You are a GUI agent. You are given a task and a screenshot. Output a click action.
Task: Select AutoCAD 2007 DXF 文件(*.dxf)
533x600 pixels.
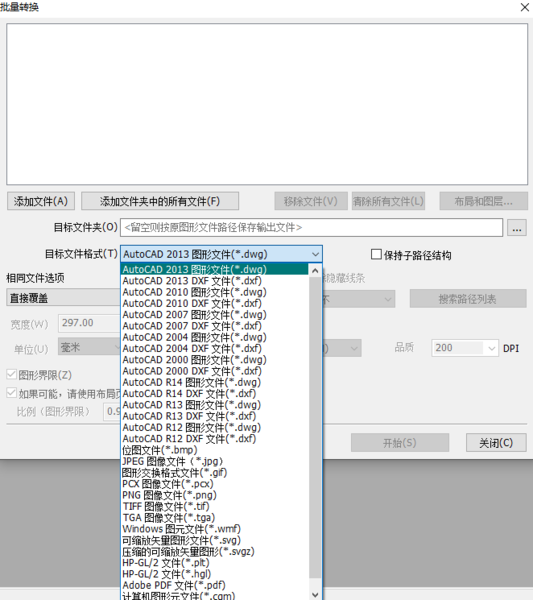(215, 326)
